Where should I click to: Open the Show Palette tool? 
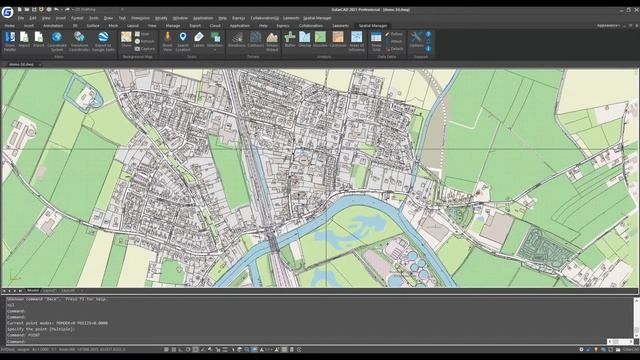point(10,41)
